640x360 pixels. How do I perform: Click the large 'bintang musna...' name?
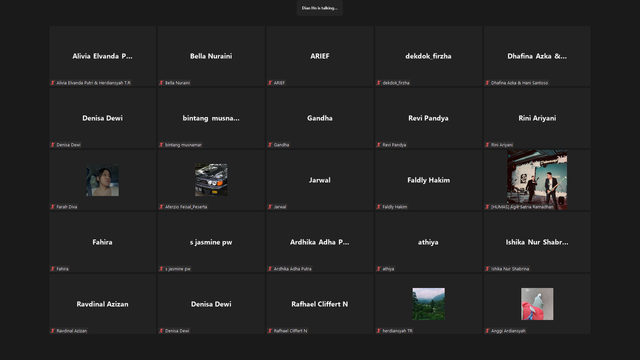coord(211,118)
